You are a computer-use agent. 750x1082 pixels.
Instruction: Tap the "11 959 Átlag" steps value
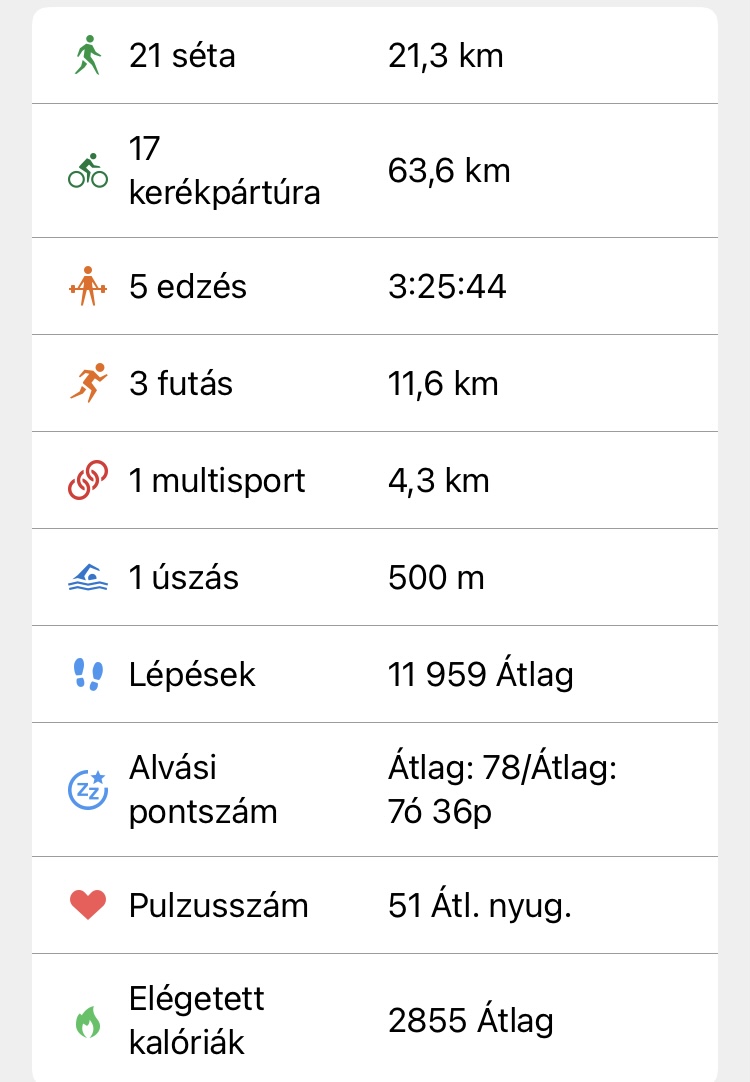coord(481,675)
